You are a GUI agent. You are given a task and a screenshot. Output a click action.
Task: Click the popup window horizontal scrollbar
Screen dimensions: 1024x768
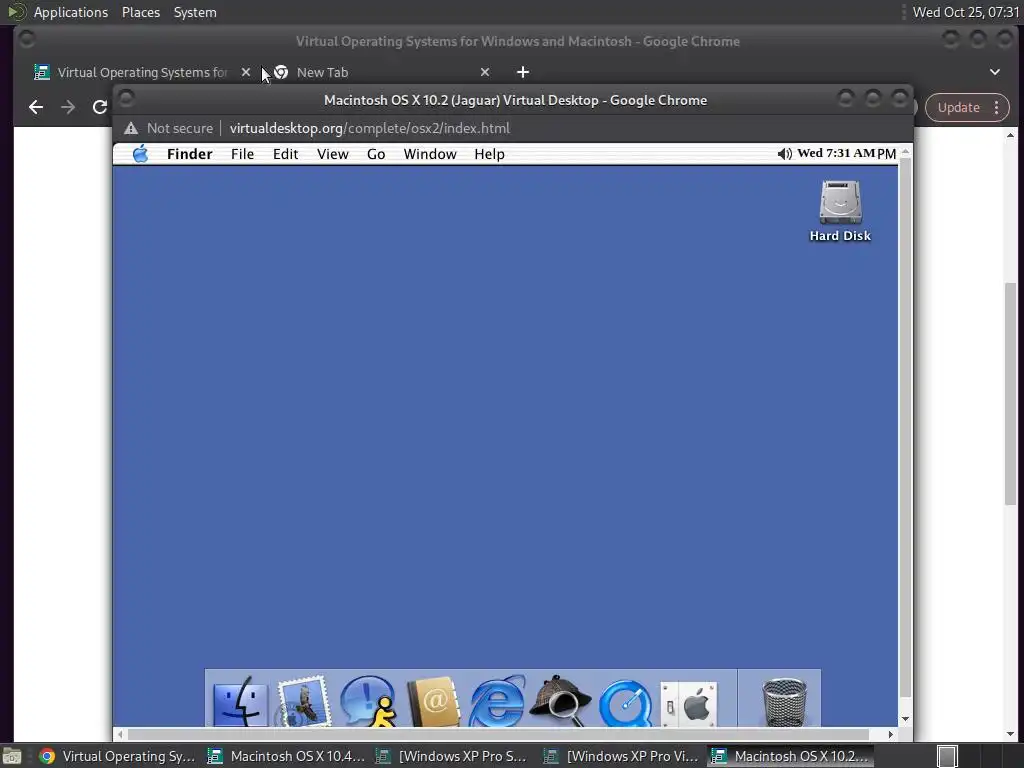pos(498,734)
